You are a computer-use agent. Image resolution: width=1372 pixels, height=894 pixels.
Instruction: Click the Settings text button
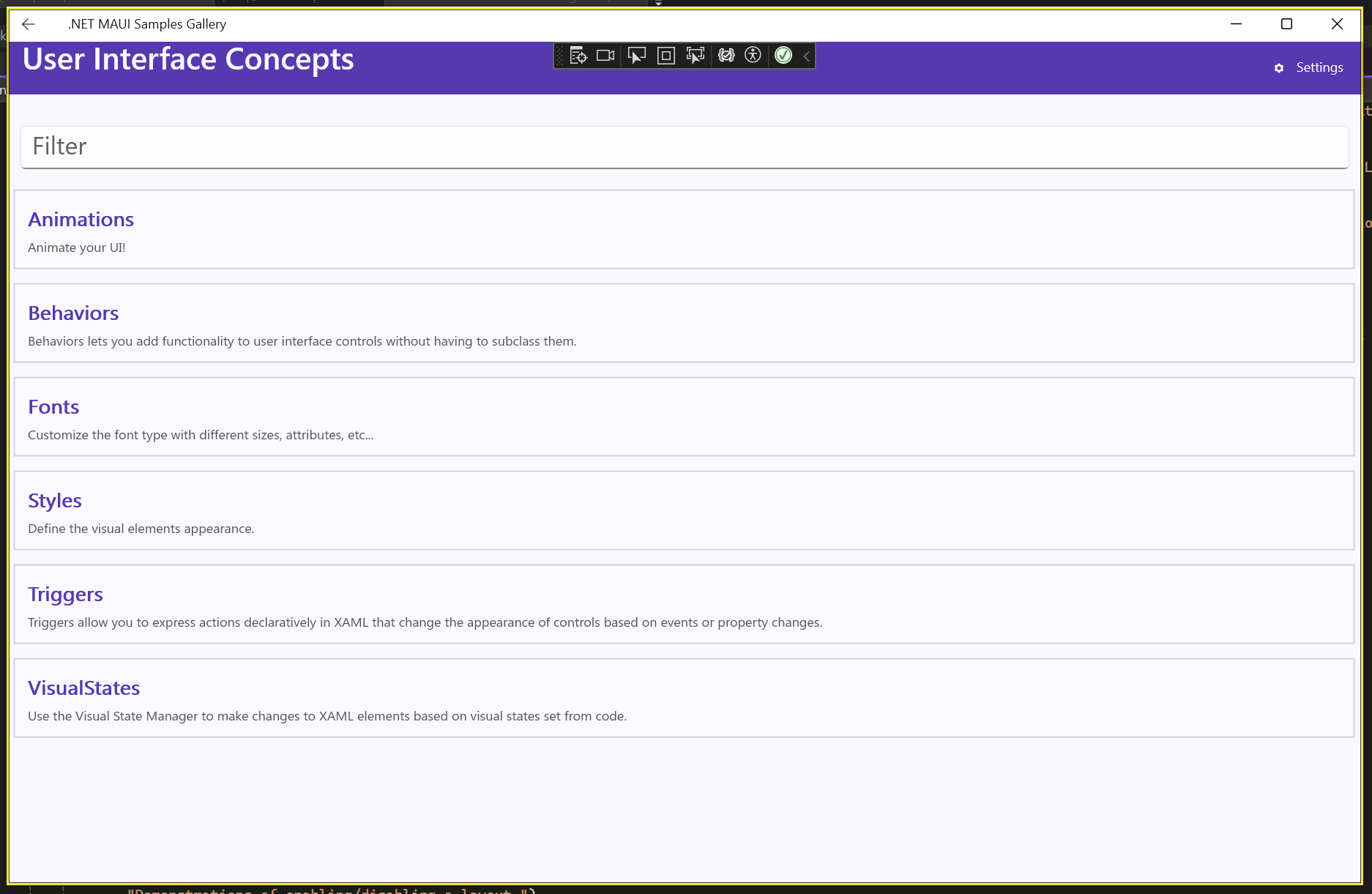pyautogui.click(x=1319, y=67)
